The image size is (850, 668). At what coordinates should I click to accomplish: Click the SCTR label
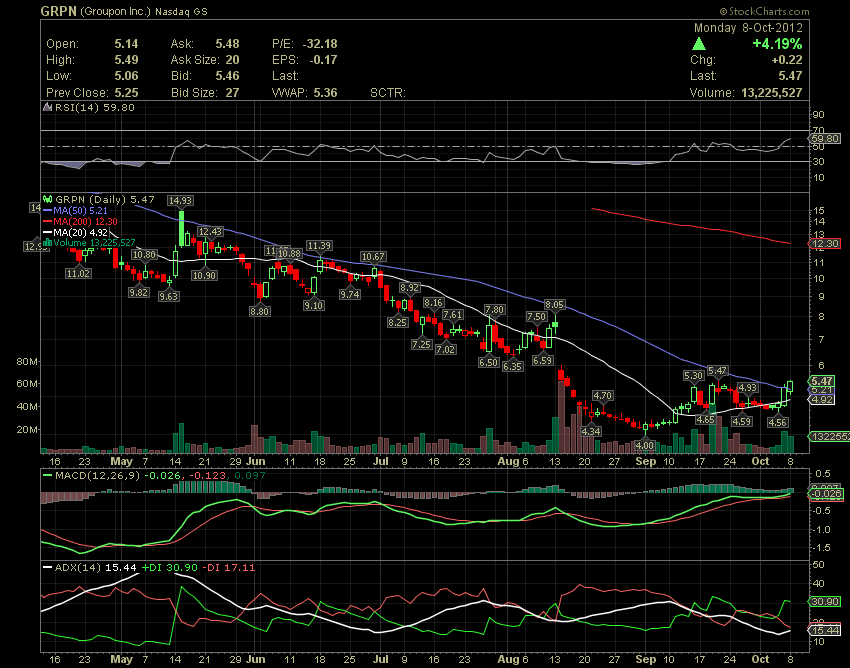388,93
